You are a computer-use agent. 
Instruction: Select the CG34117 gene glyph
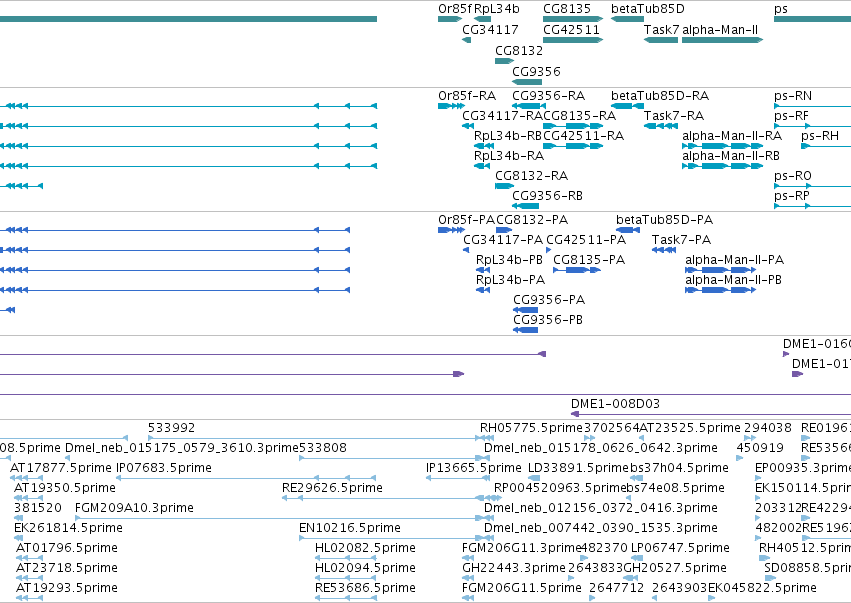click(466, 40)
